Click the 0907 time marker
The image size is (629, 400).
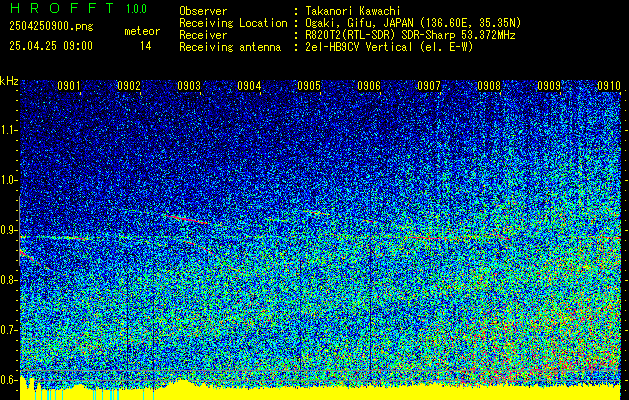429,86
